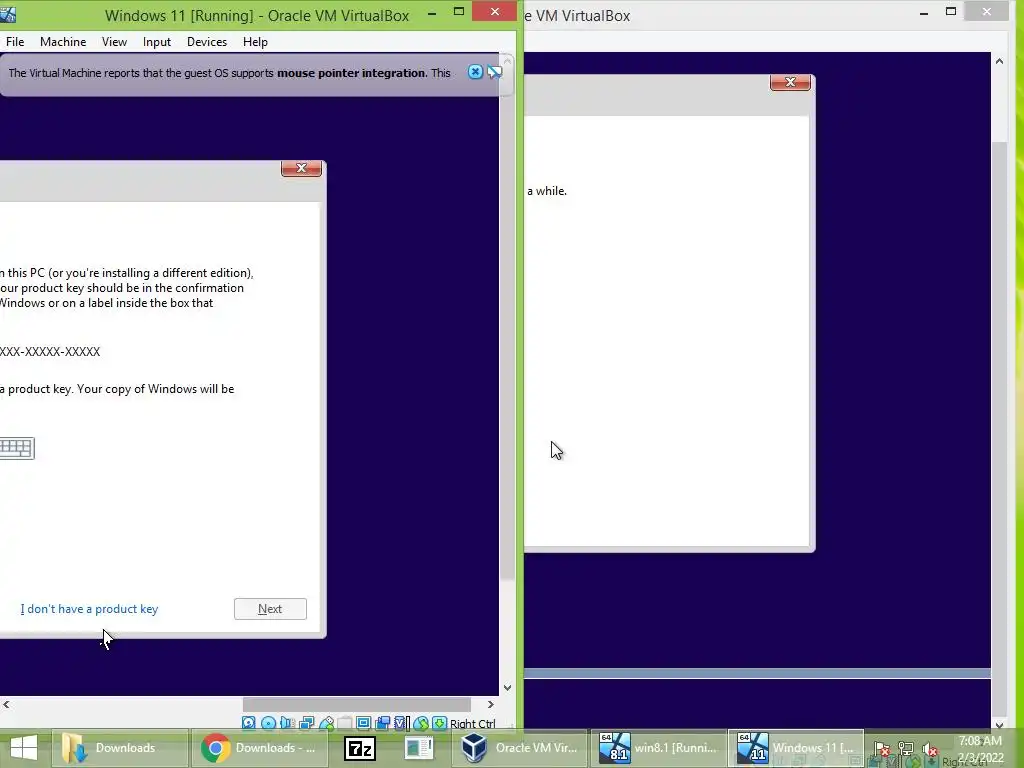Open the Windows Start button
The image size is (1024, 768).
pyautogui.click(x=24, y=748)
